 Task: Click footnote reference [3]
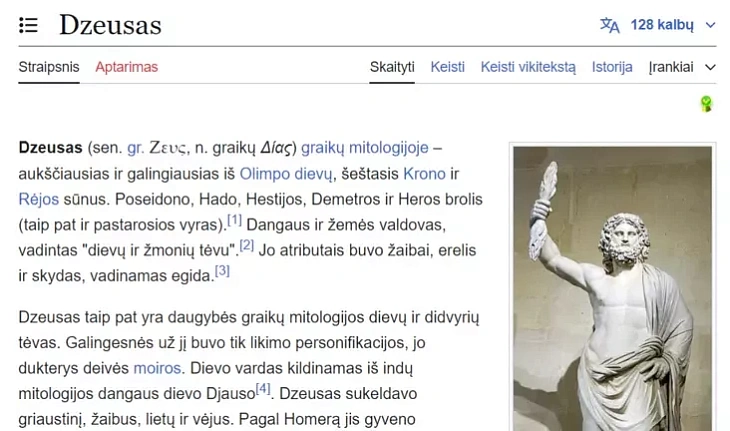222,270
